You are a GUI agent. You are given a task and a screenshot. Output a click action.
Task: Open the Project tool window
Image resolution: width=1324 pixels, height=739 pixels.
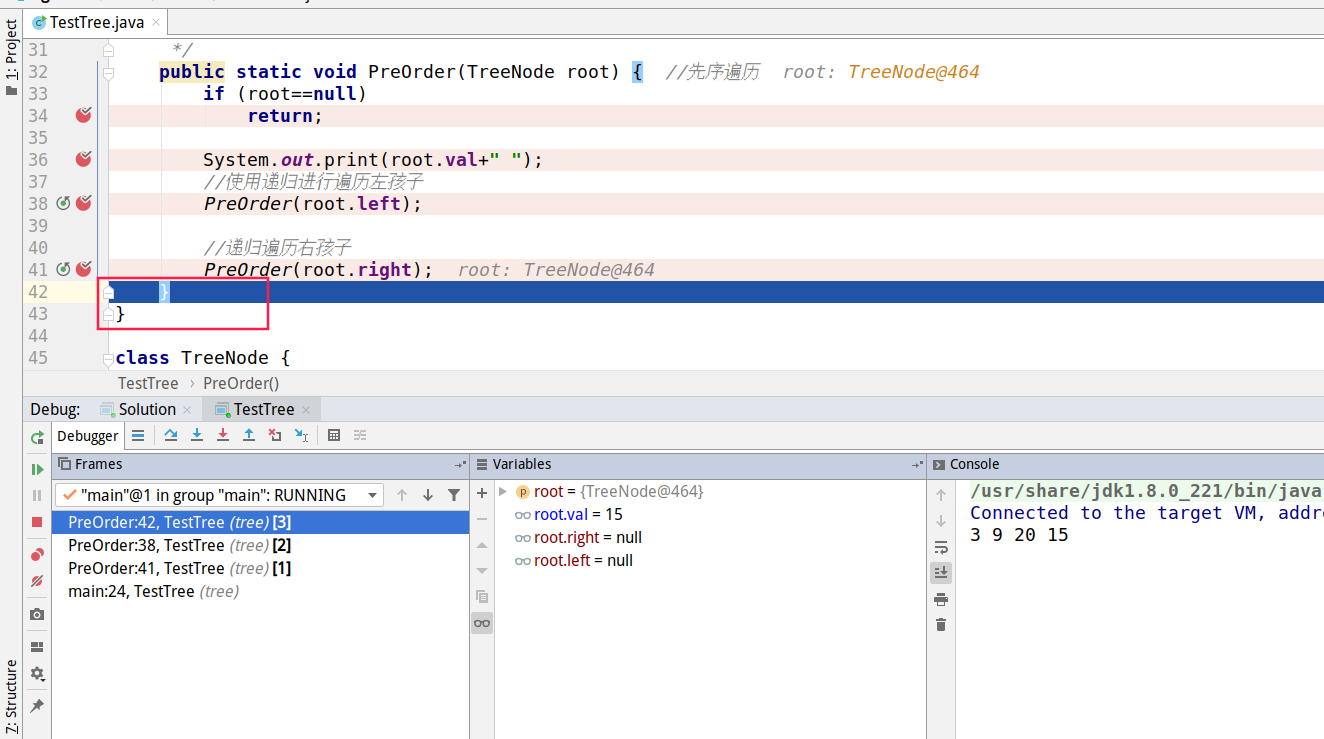tap(11, 55)
